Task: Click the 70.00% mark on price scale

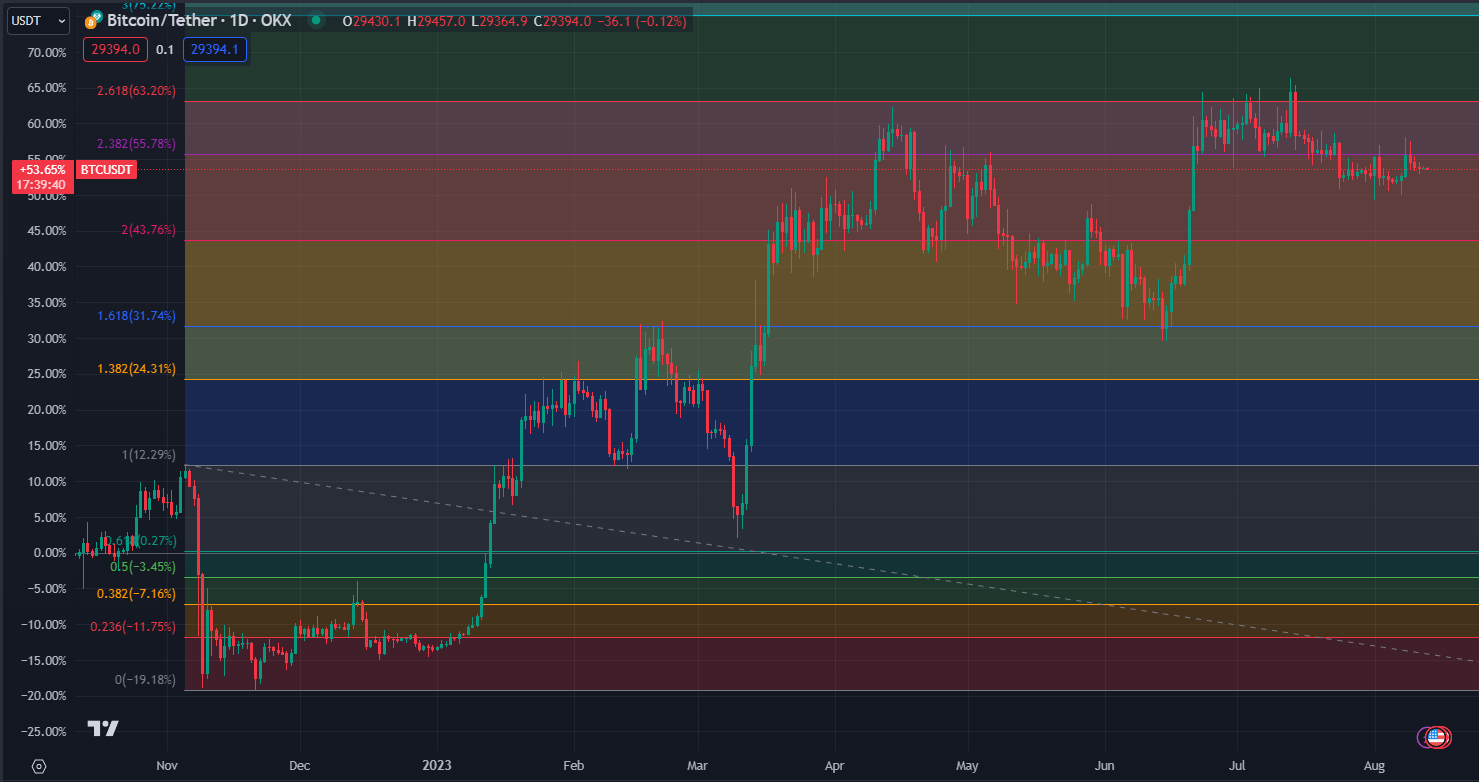Action: pyautogui.click(x=45, y=52)
